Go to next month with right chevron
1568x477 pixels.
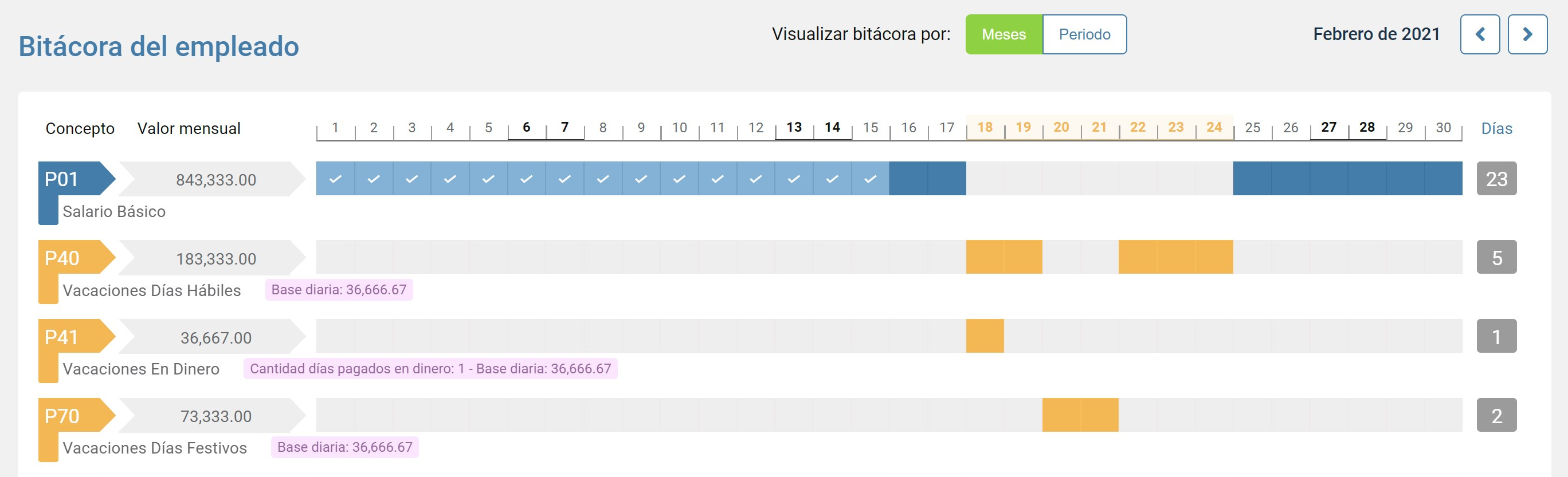(x=1527, y=34)
